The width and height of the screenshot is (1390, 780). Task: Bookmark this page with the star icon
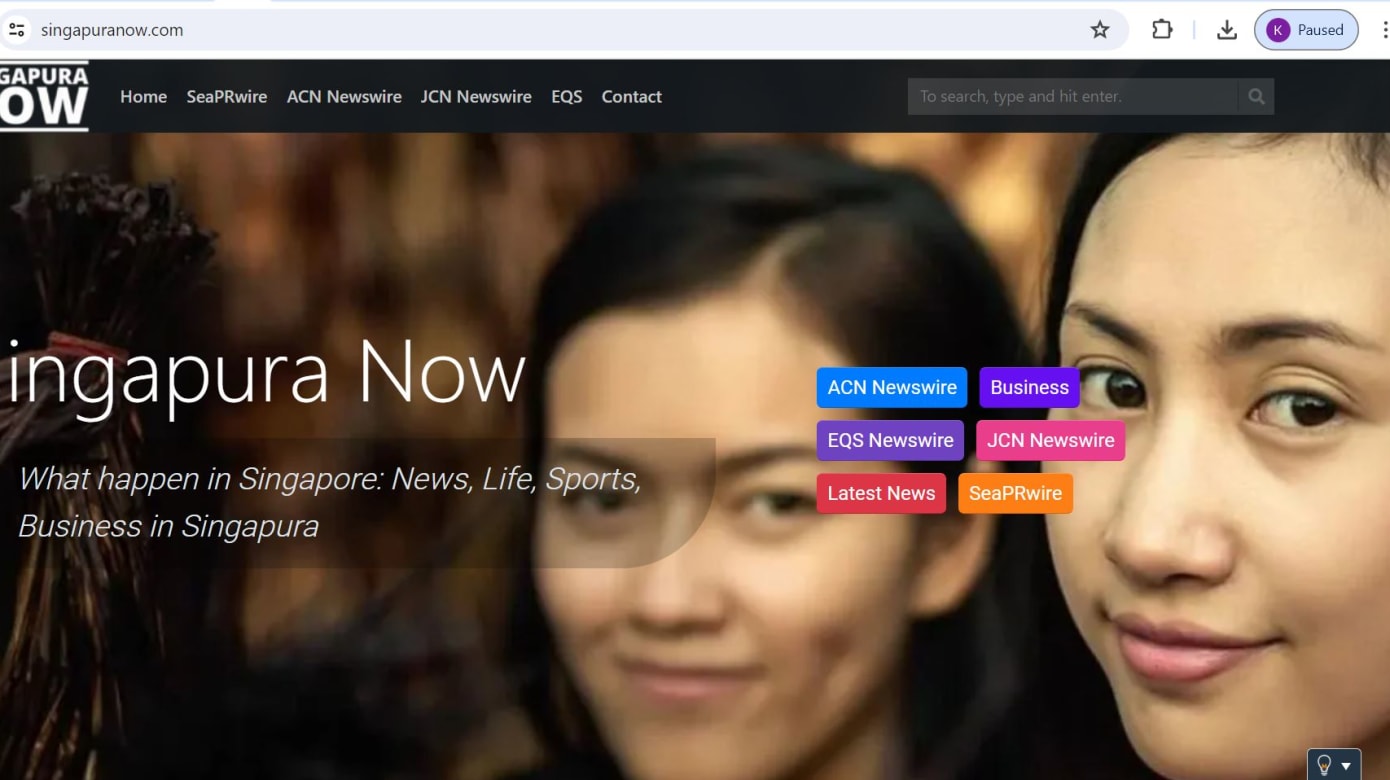tap(1100, 30)
